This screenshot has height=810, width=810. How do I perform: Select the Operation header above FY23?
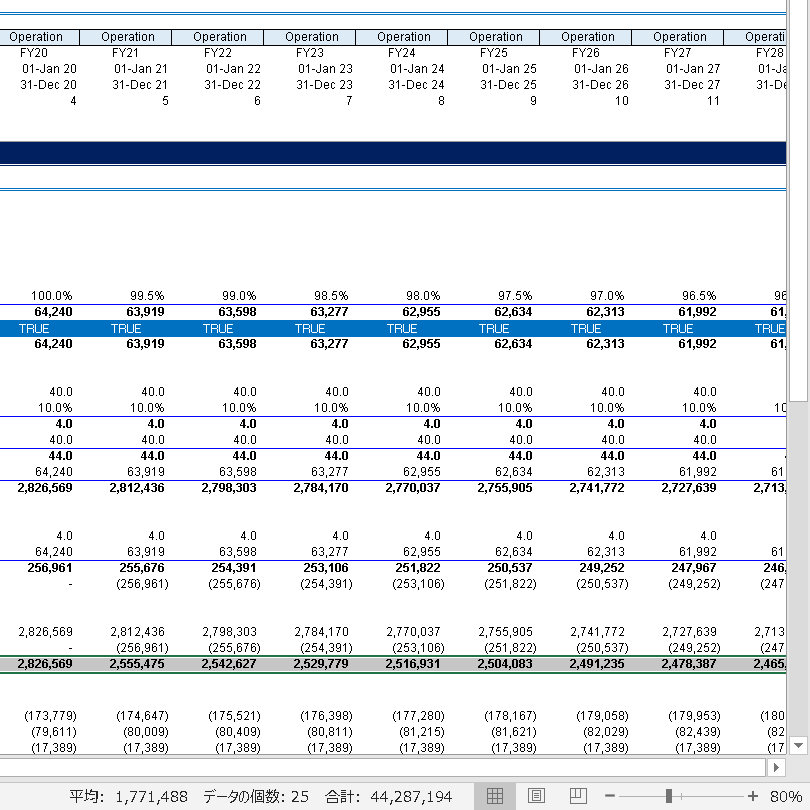point(310,37)
